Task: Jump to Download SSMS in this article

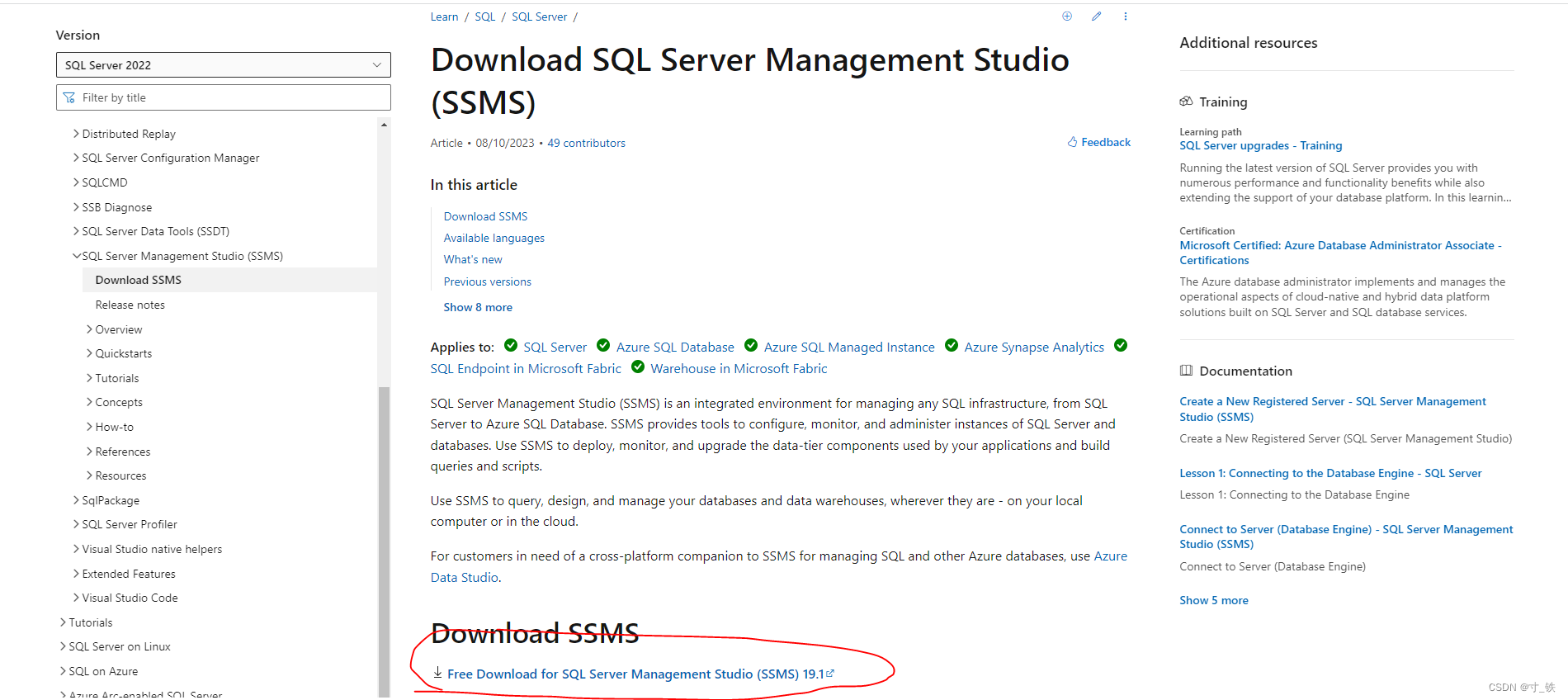Action: pos(485,216)
